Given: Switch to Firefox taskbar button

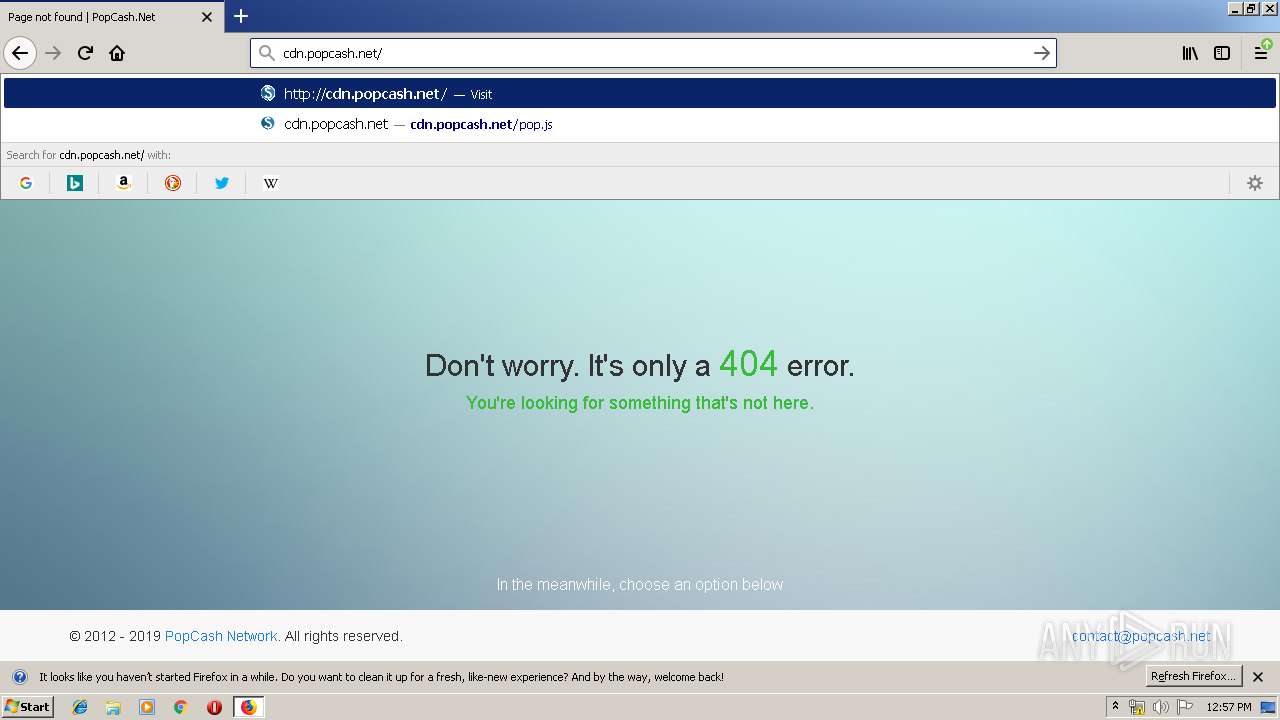Looking at the screenshot, I should point(248,707).
